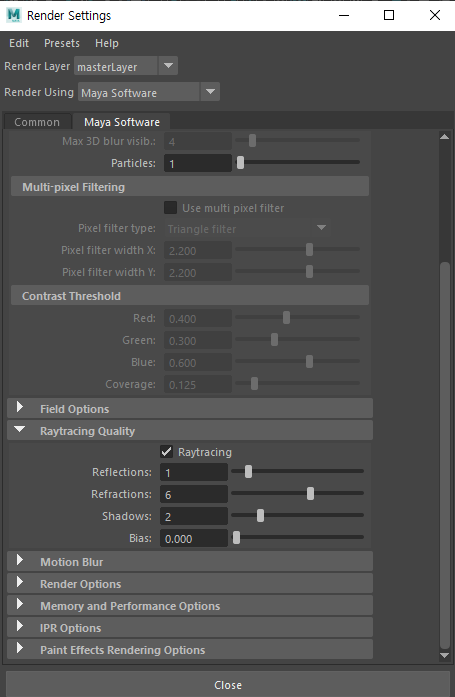The image size is (455, 697).
Task: Click the Contrast Threshold section header
Action: pyautogui.click(x=190, y=296)
